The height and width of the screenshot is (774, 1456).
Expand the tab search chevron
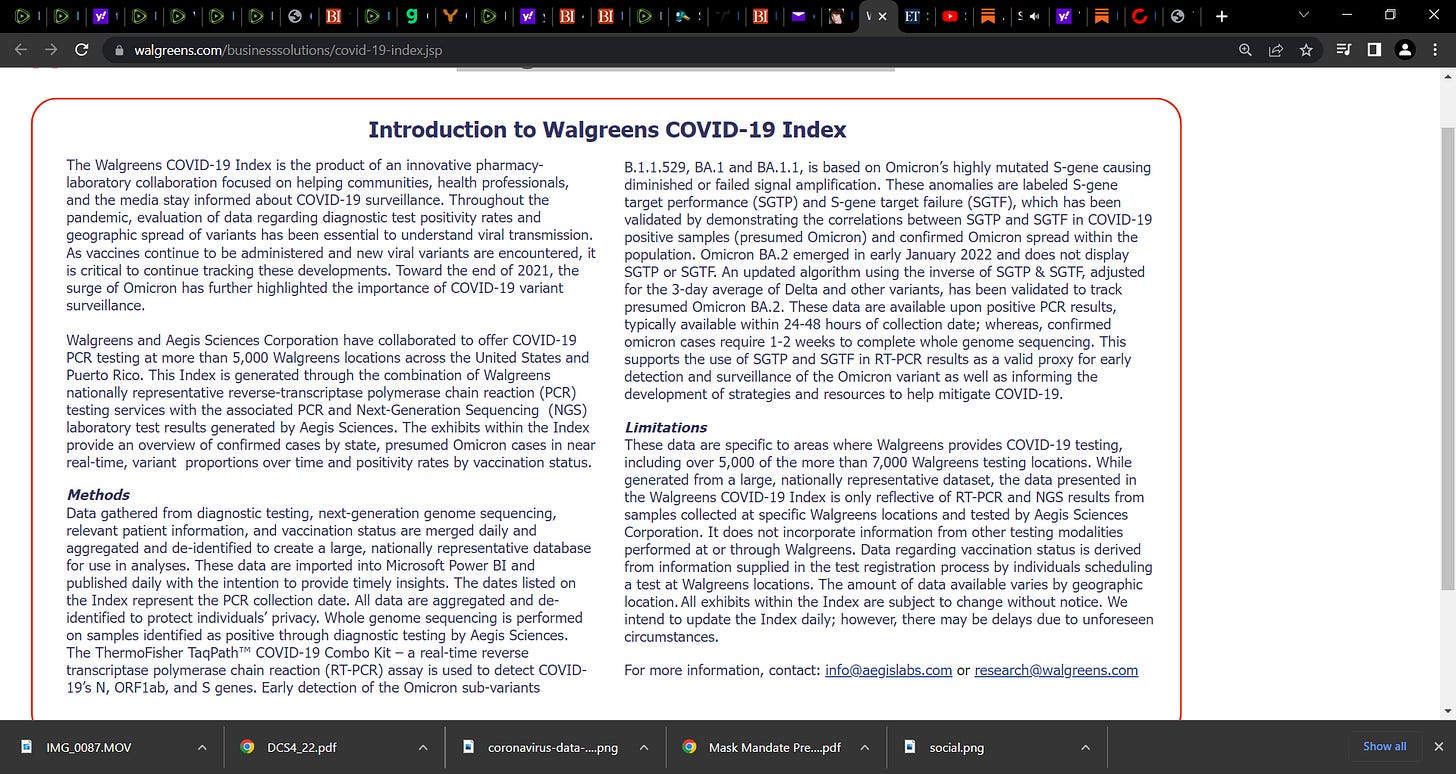point(1303,15)
